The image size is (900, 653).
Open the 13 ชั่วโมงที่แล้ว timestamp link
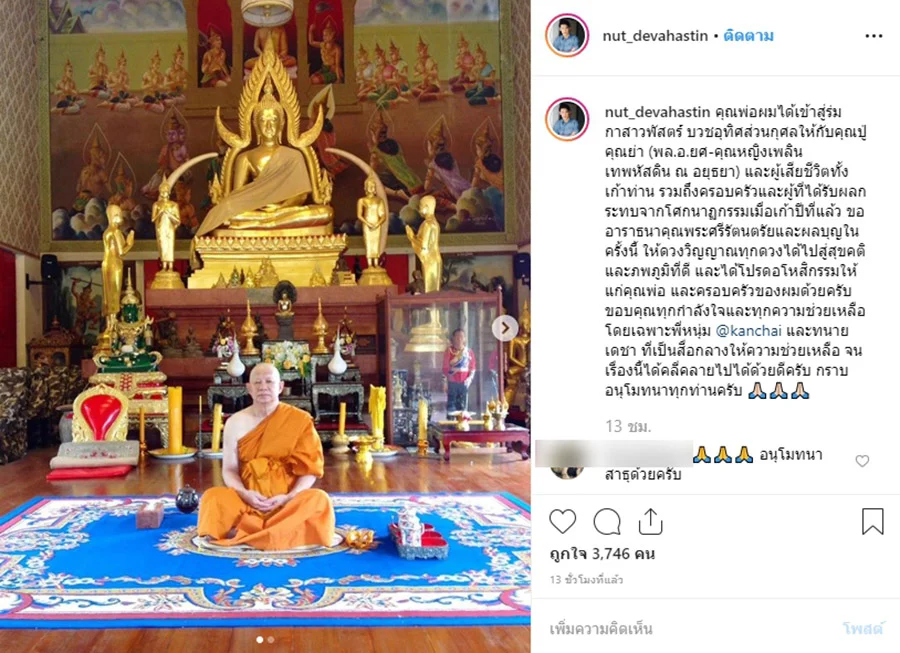(586, 580)
